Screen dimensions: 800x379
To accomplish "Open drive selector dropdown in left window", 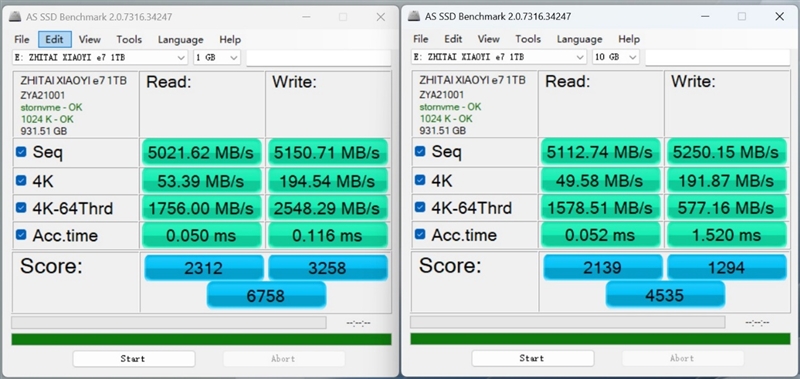I will (x=100, y=58).
